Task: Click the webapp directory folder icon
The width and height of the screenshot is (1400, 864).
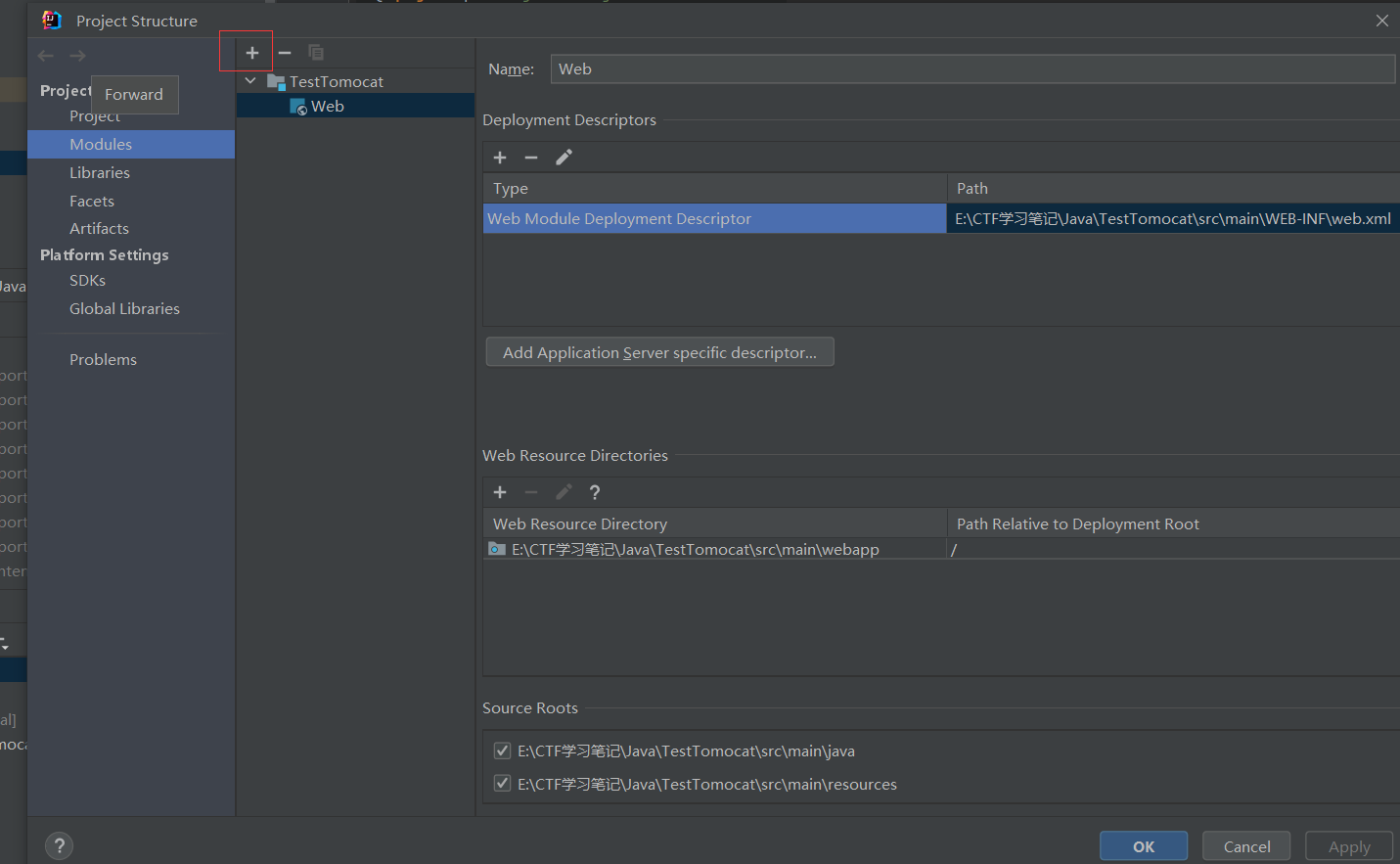Action: [x=497, y=549]
